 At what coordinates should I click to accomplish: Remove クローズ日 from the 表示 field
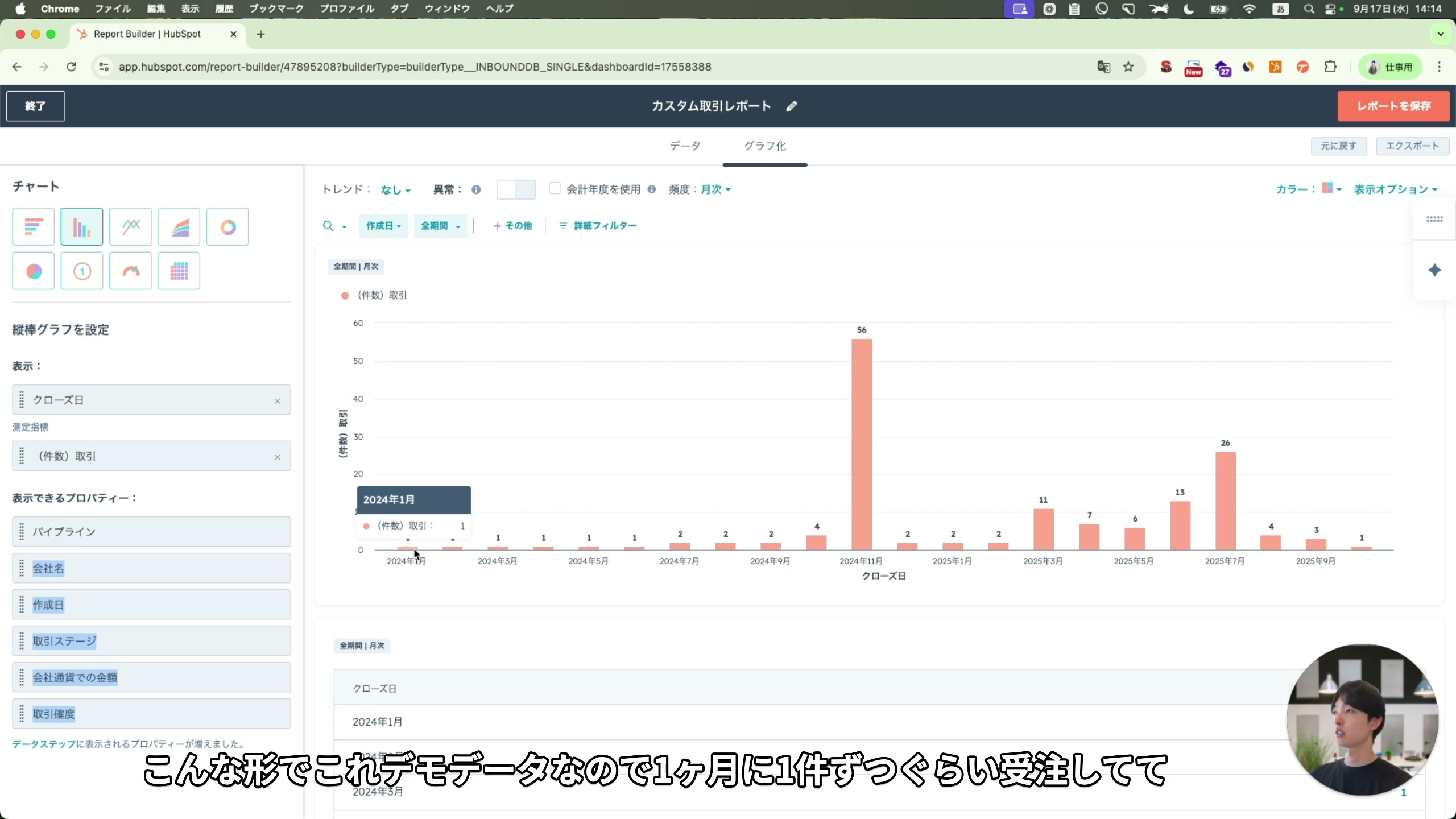click(x=278, y=400)
